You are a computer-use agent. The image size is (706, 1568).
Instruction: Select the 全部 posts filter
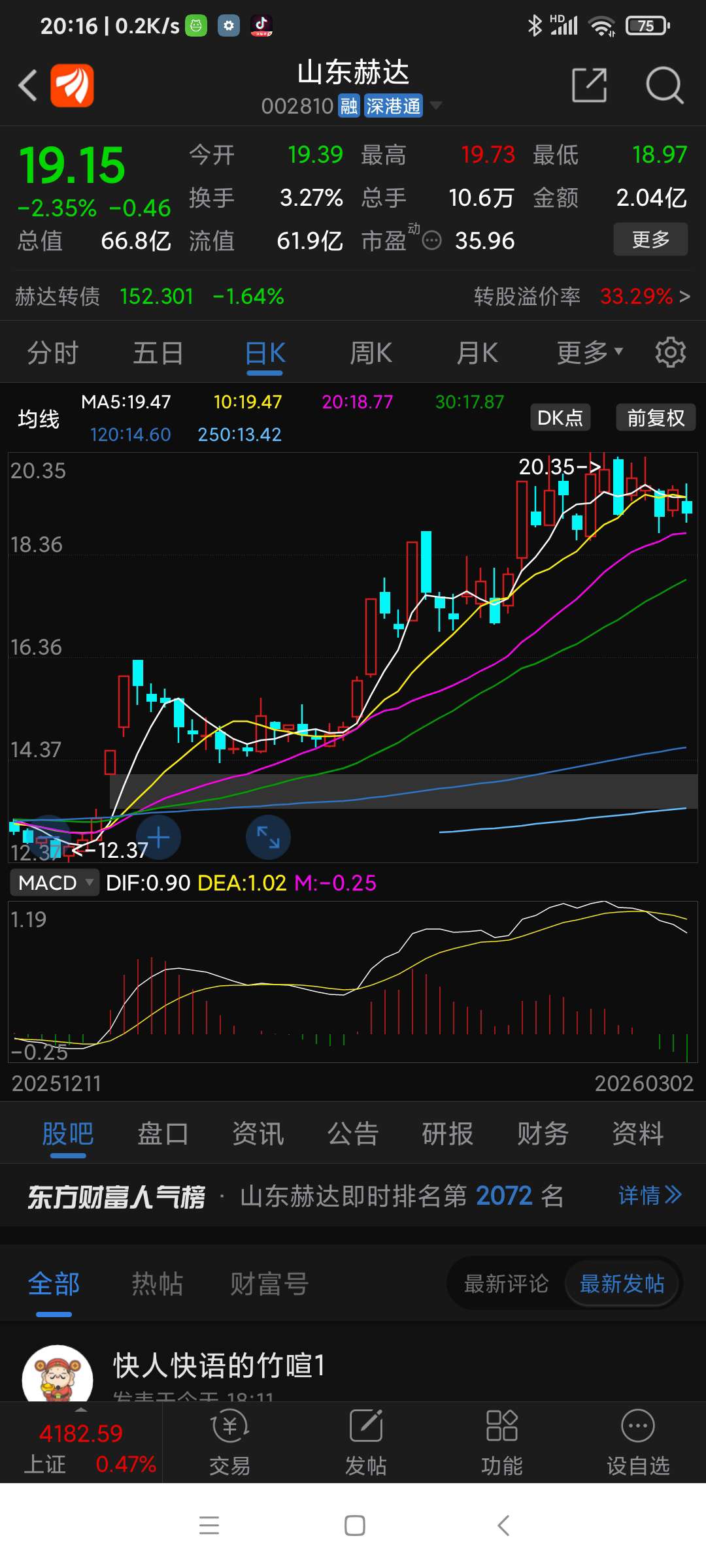tap(54, 1284)
